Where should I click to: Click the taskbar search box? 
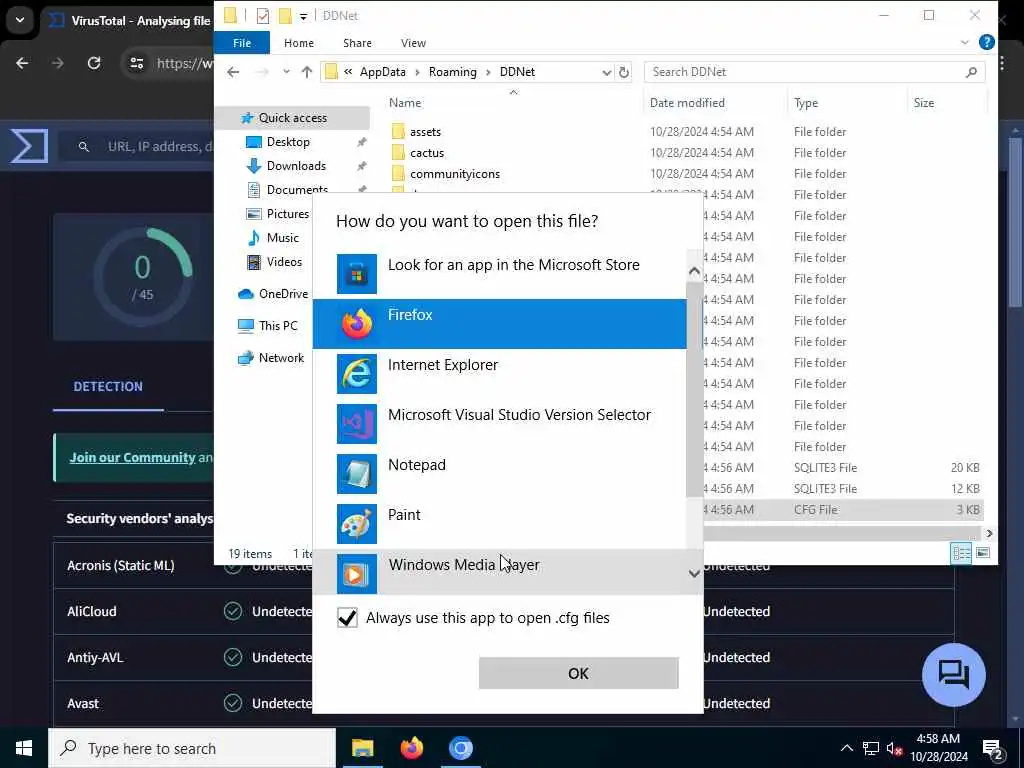click(x=192, y=748)
